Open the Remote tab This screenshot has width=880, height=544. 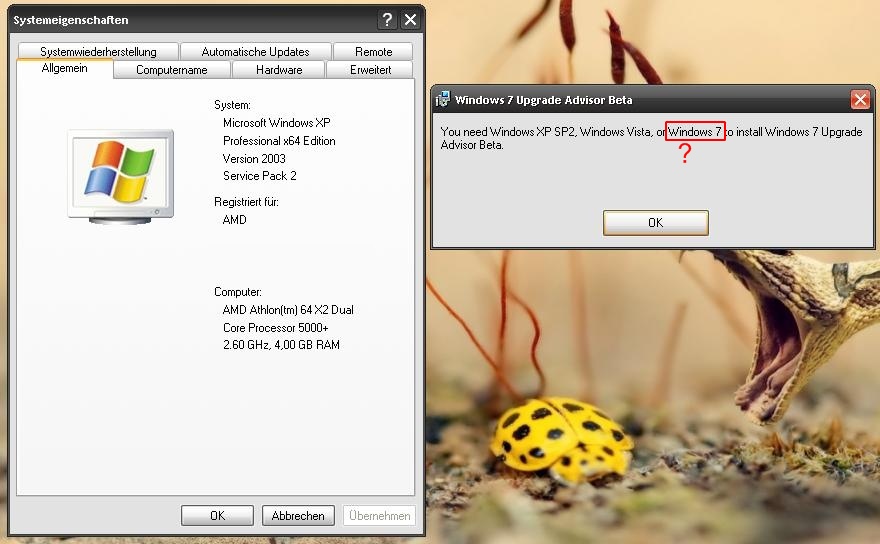point(373,52)
